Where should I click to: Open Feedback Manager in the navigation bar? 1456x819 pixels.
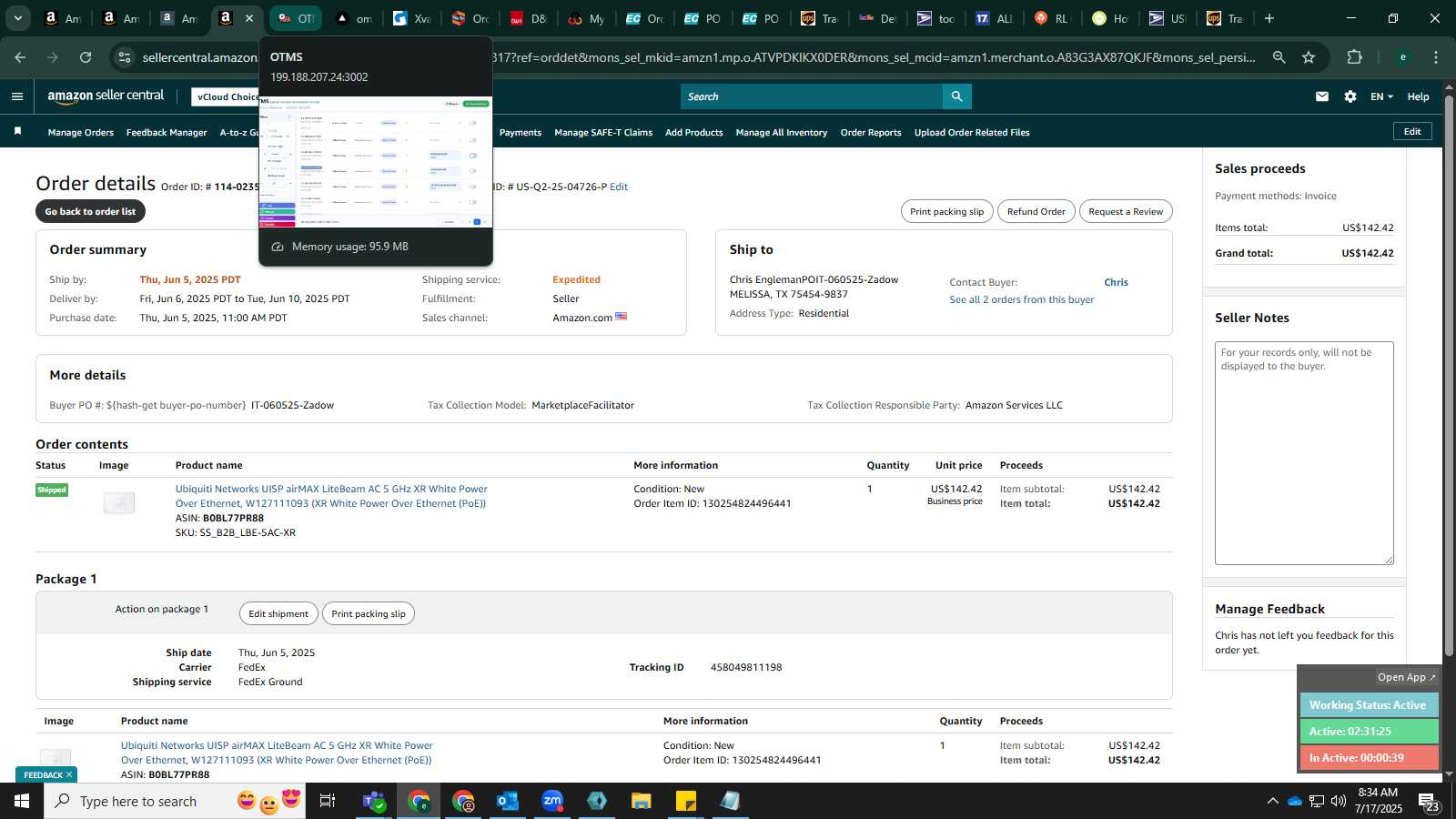pos(167,132)
